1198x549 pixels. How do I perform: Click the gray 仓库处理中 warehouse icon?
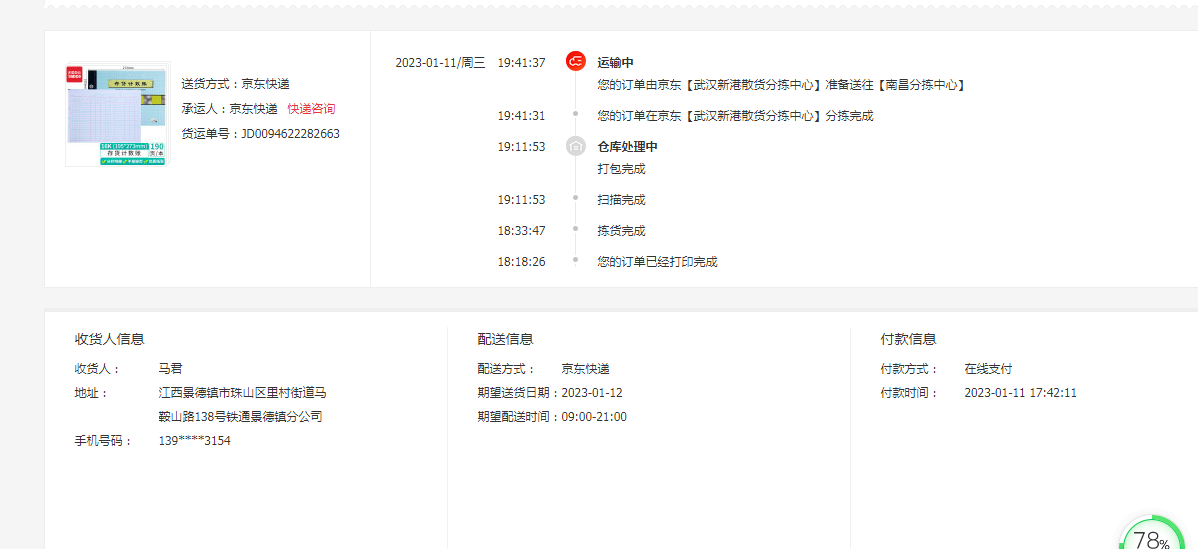point(575,146)
